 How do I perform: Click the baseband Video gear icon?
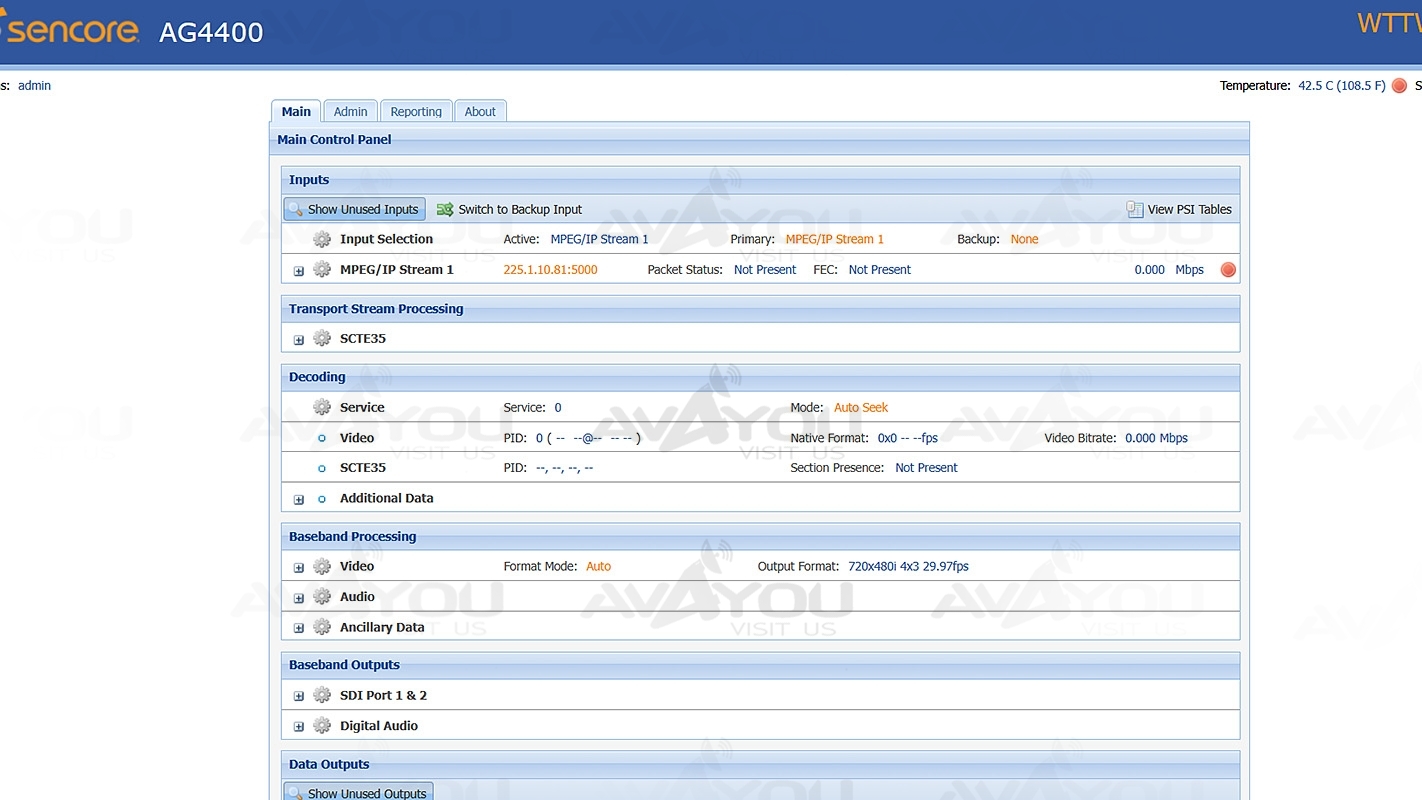[x=322, y=566]
